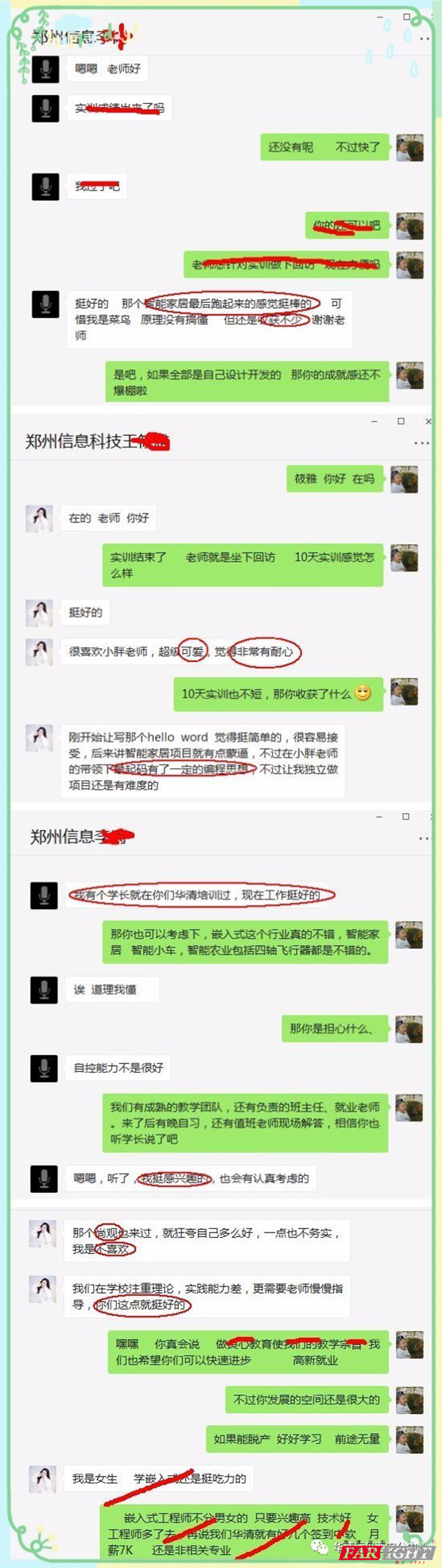
Task: Click teacher avatar next to "那你是担心什么"
Action: coord(410,1029)
